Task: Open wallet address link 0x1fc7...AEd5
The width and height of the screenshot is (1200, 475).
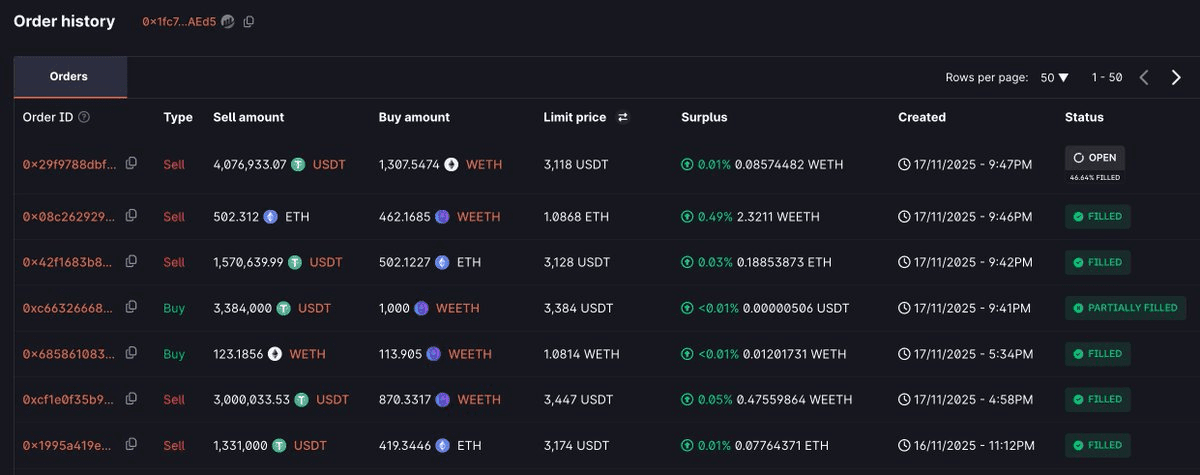Action: pyautogui.click(x=179, y=22)
